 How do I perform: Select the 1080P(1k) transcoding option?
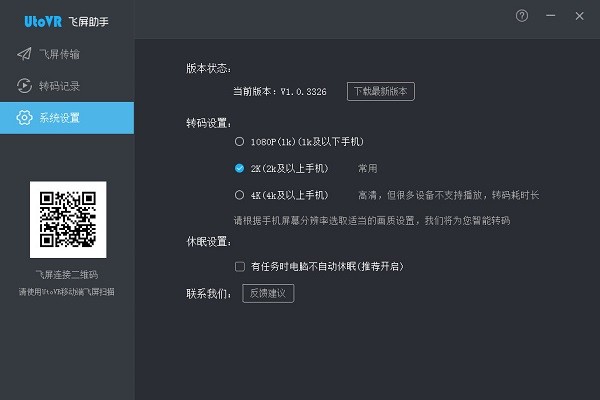coord(239,142)
